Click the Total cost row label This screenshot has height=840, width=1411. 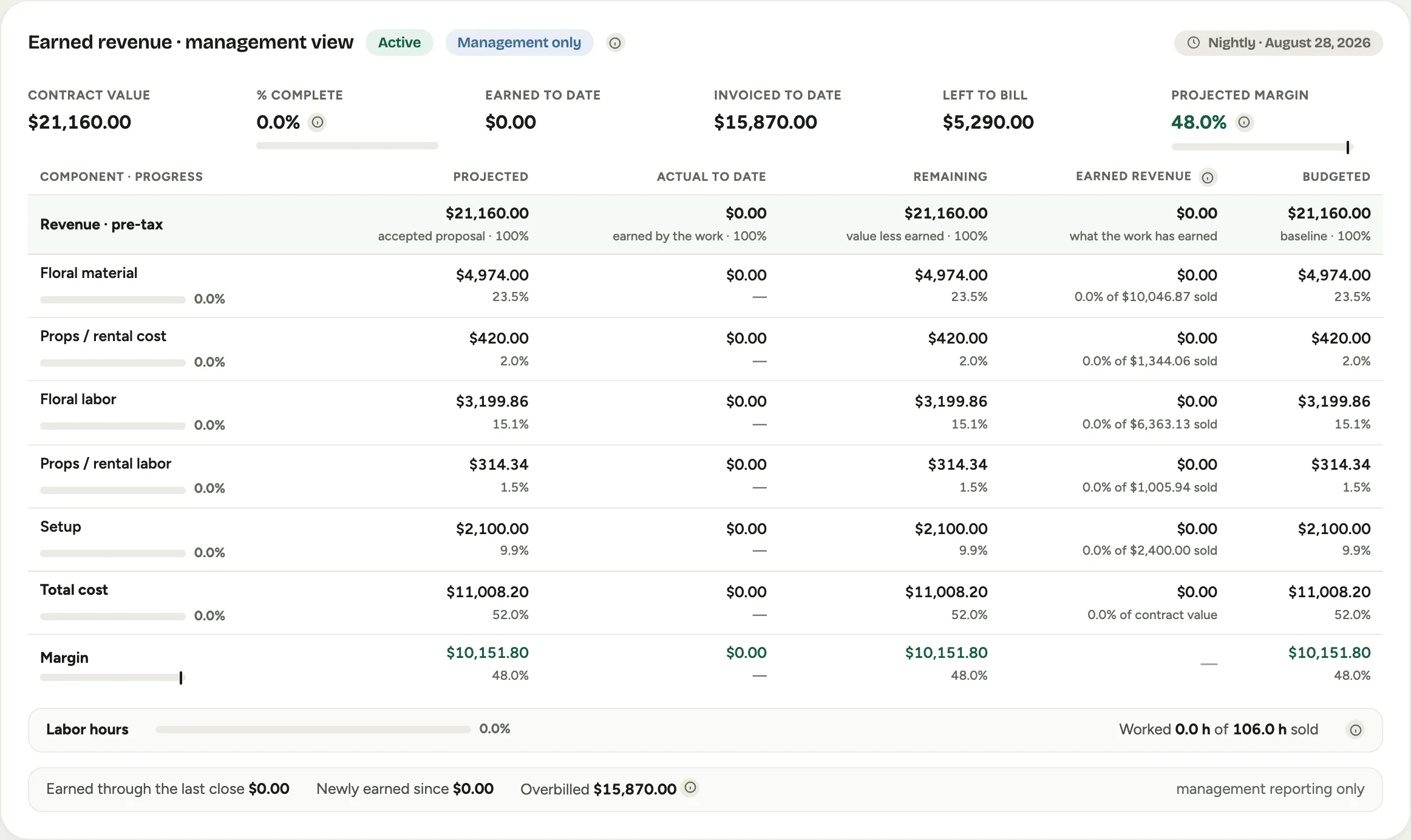pos(74,590)
